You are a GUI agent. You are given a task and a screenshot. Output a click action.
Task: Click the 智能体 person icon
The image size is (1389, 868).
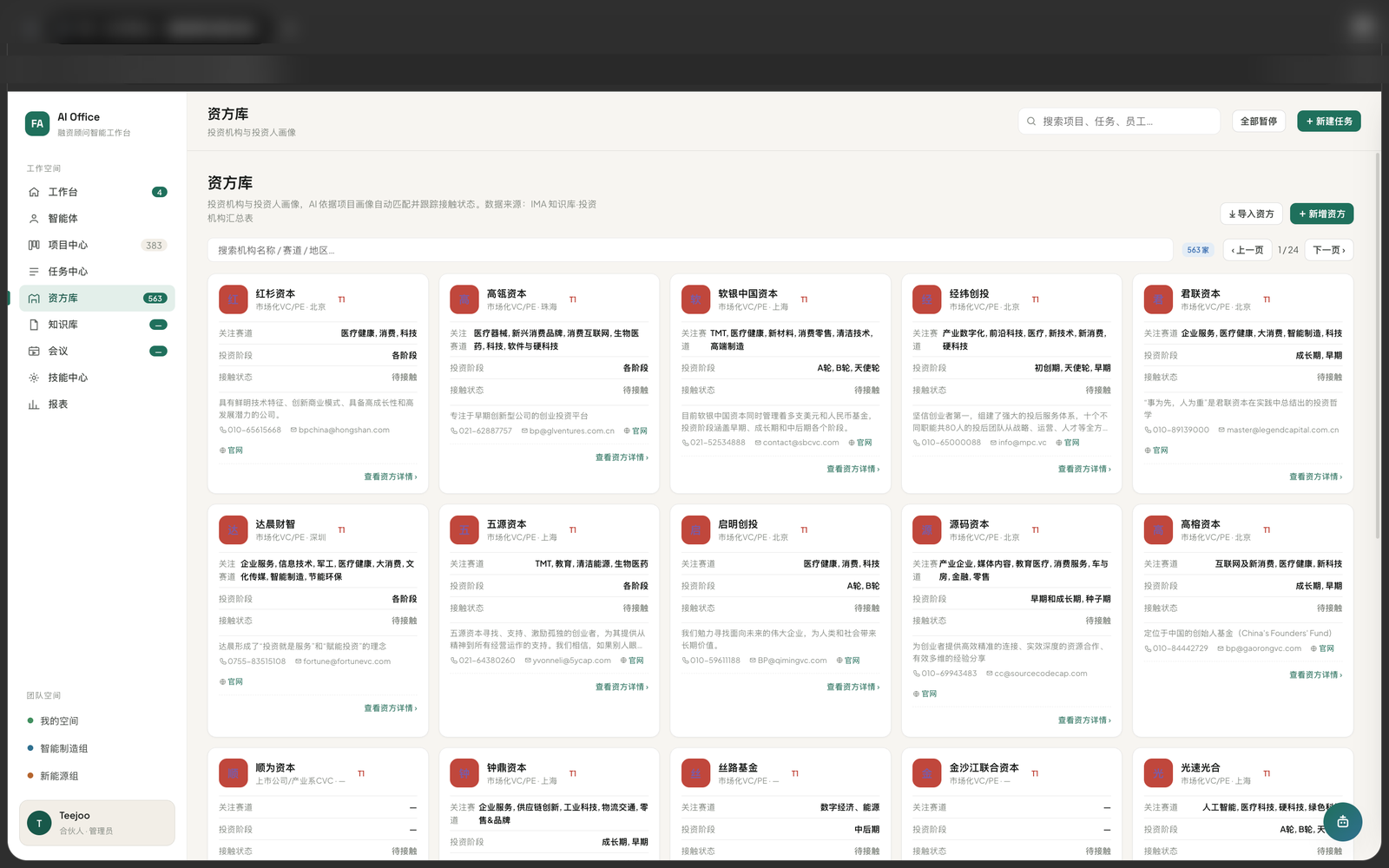tap(34, 219)
